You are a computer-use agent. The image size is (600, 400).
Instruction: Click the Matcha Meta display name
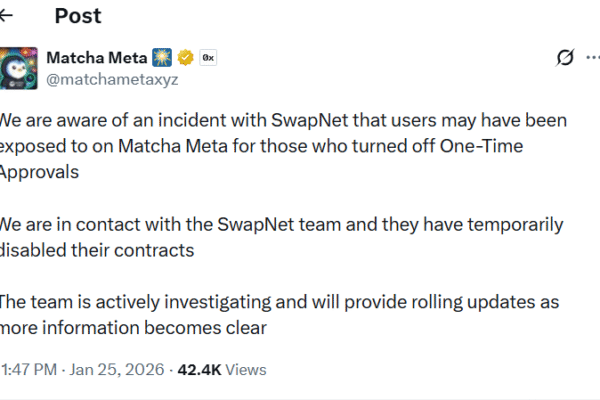pos(96,57)
